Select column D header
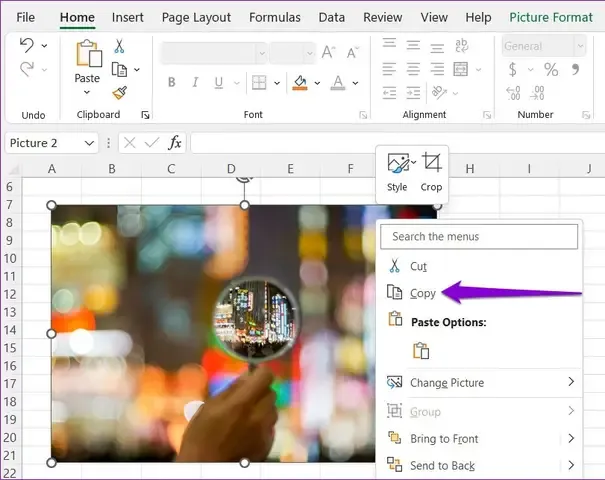This screenshot has width=605, height=480. point(231,169)
